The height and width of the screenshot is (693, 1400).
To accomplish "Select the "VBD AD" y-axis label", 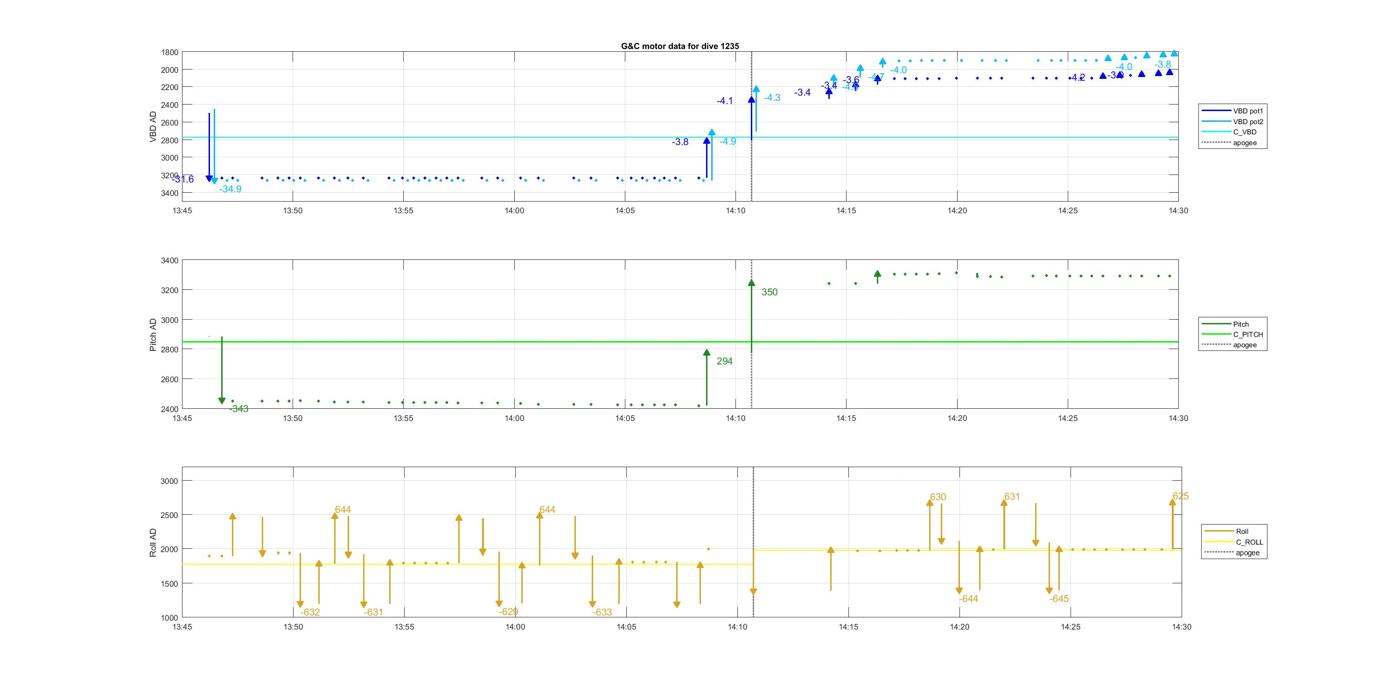I will (153, 126).
